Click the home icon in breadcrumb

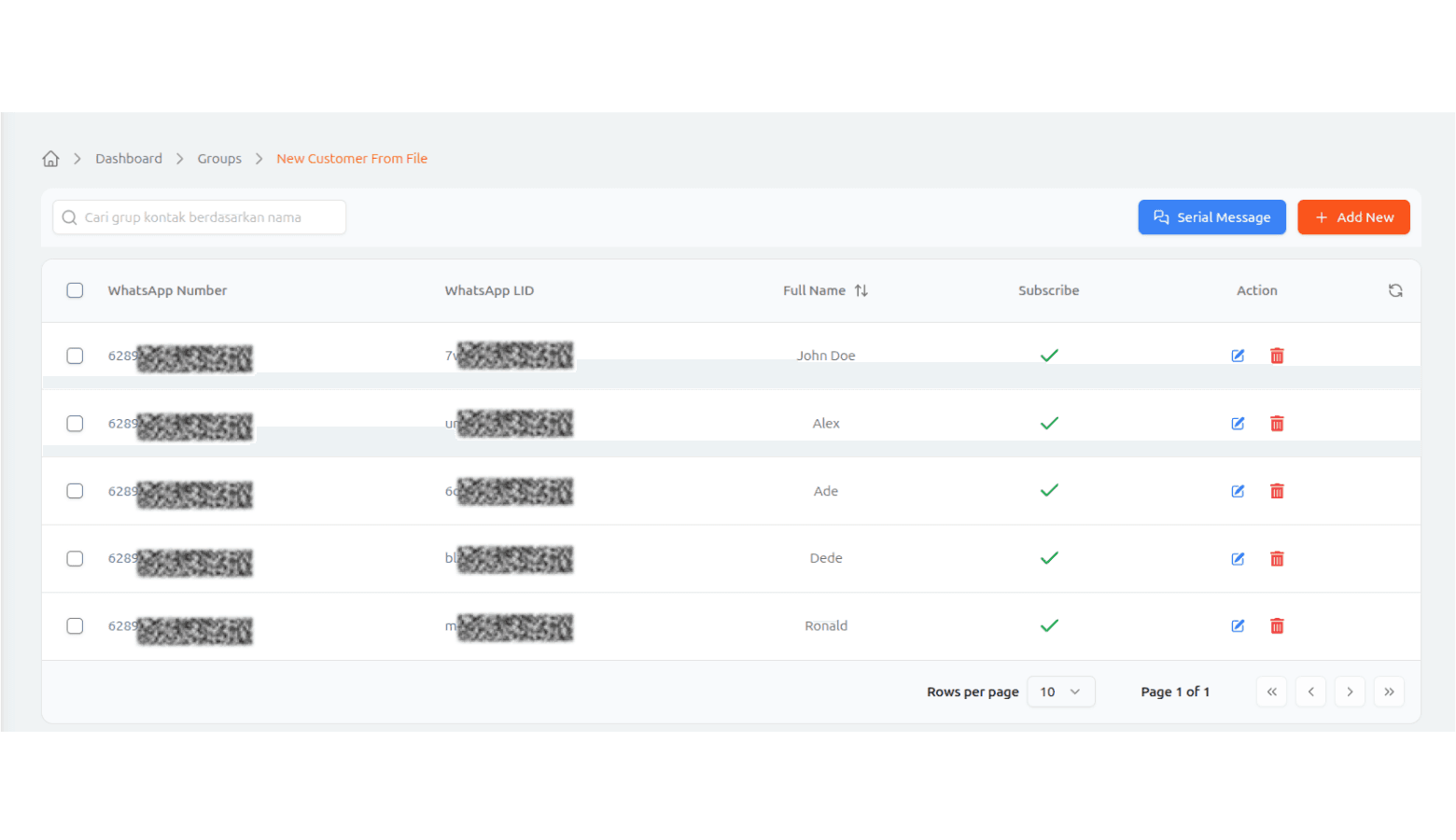tap(50, 159)
